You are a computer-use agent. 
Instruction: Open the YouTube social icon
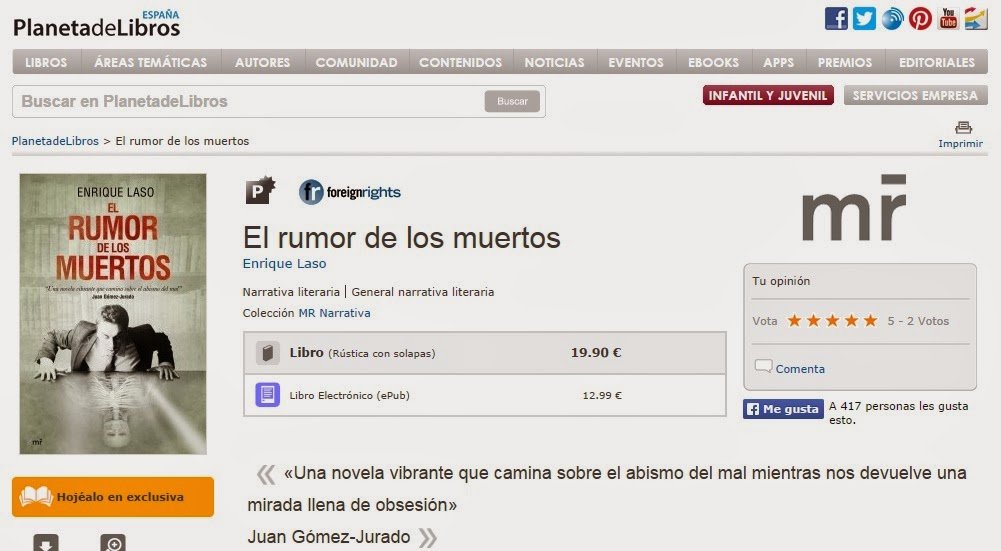coord(948,19)
